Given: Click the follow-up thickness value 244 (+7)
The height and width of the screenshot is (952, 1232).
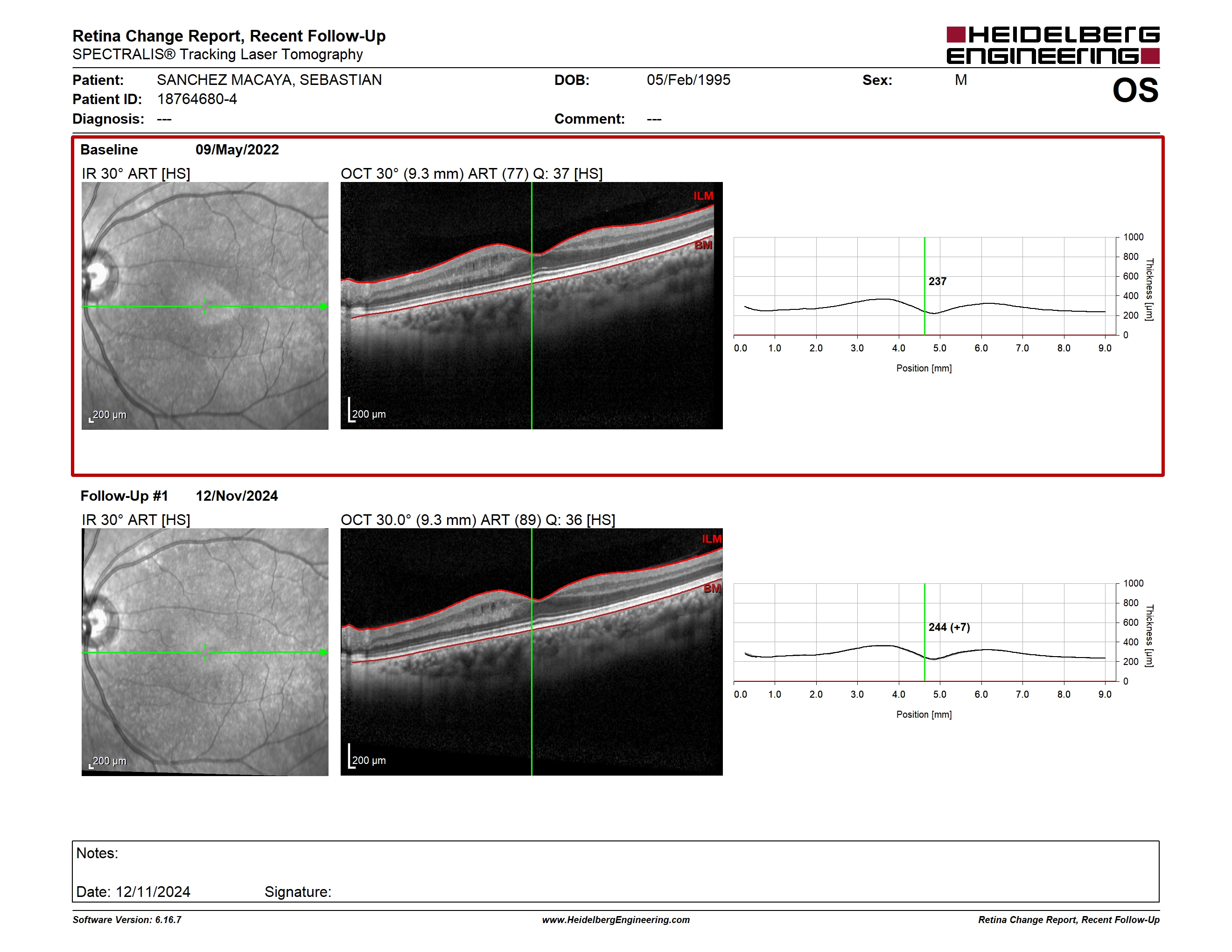Looking at the screenshot, I should [949, 628].
